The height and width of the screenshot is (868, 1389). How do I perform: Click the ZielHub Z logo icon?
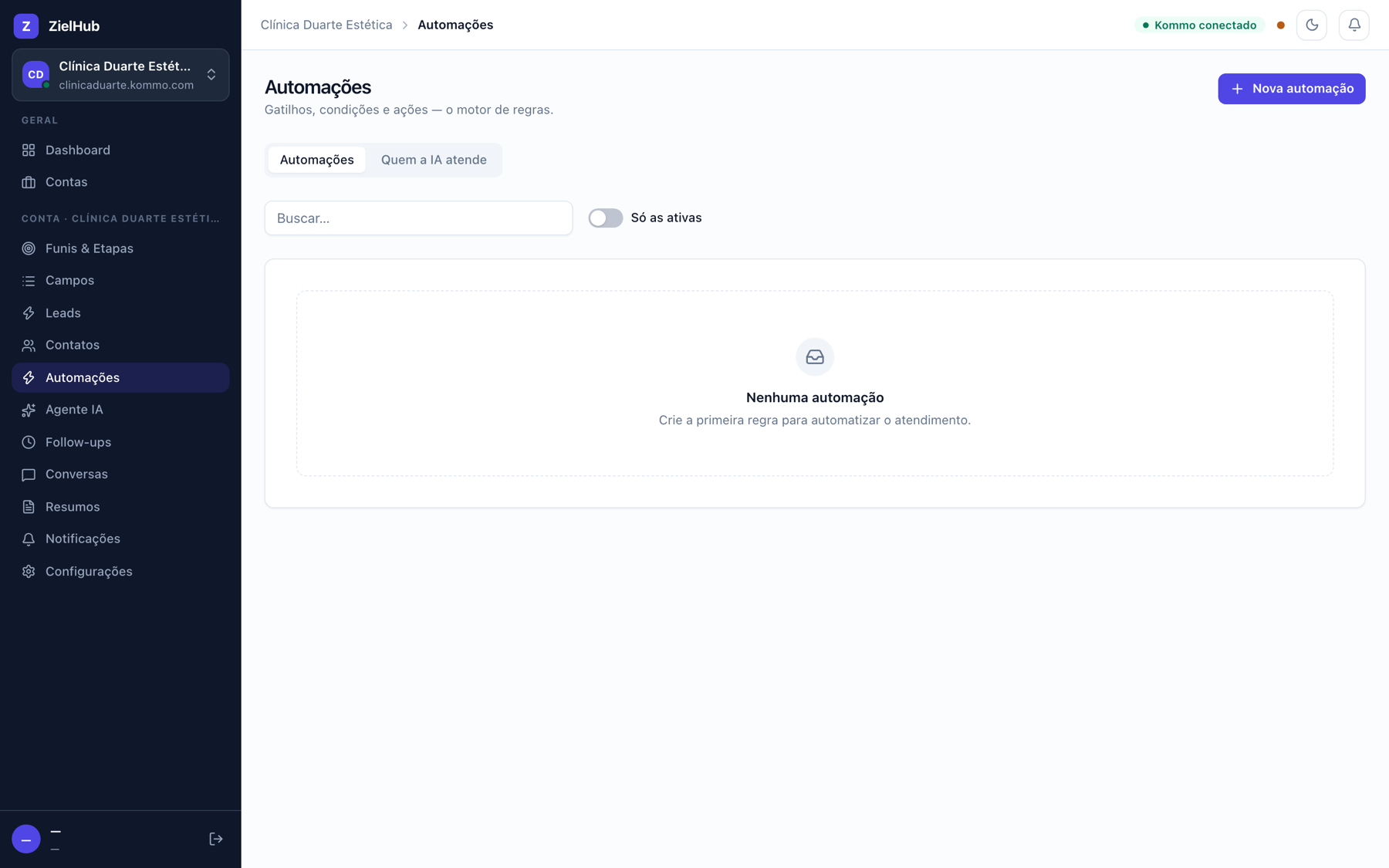[x=26, y=25]
